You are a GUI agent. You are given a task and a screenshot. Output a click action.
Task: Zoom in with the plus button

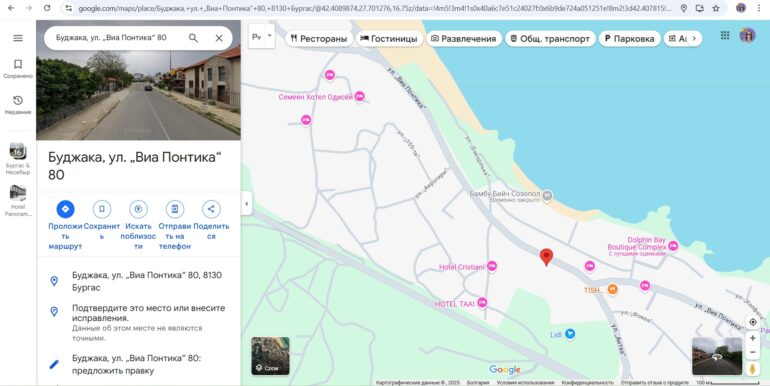(752, 338)
